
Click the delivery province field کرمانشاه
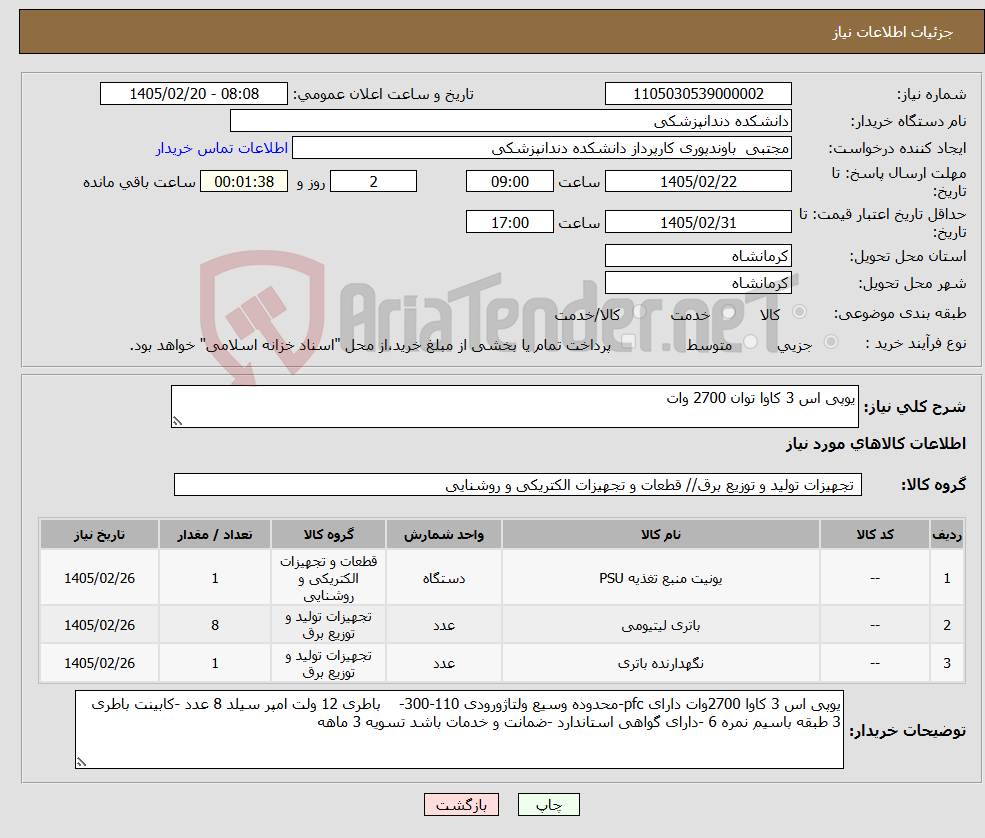pos(698,256)
